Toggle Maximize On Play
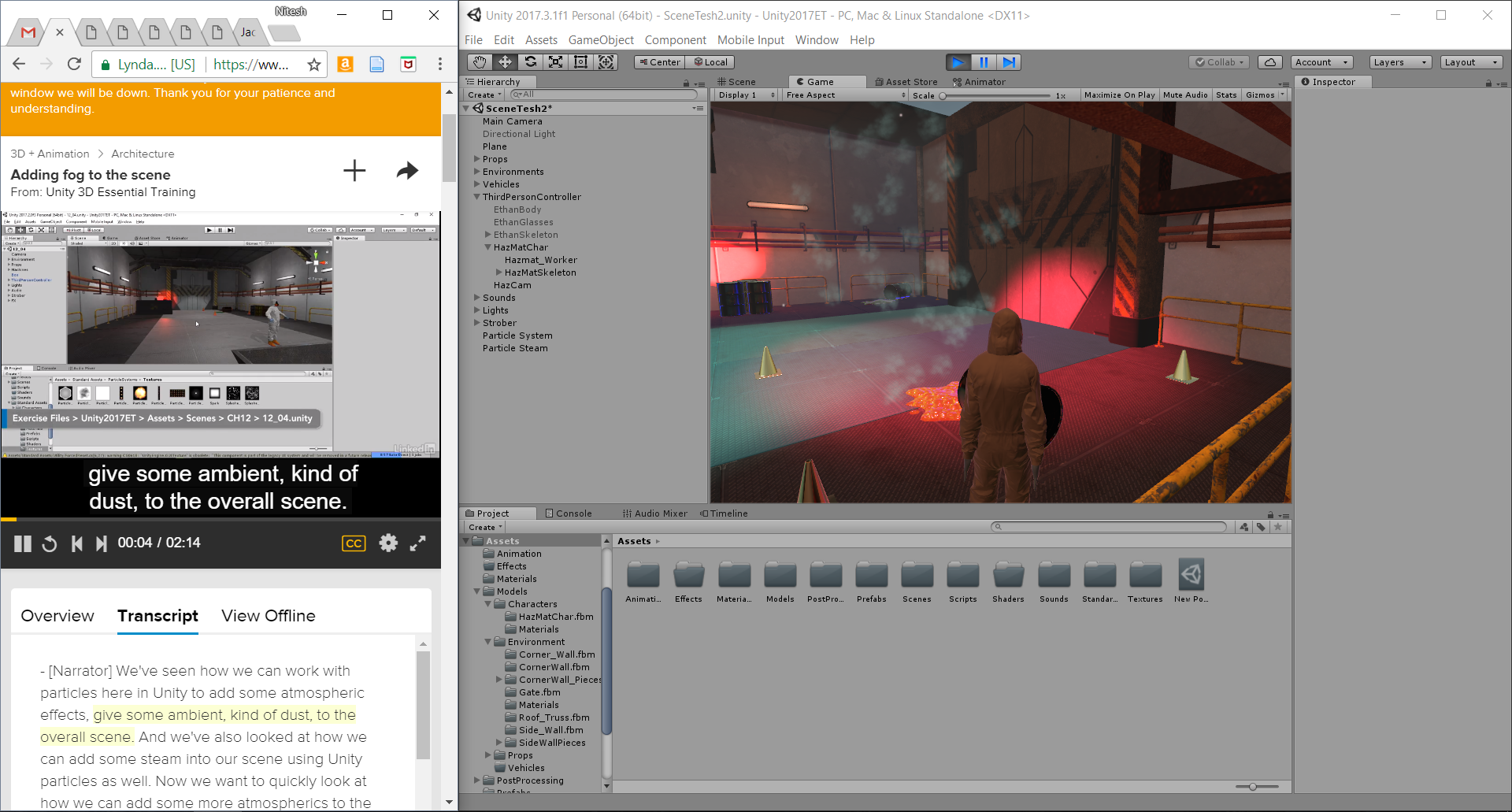The height and width of the screenshot is (812, 1512). [1119, 95]
